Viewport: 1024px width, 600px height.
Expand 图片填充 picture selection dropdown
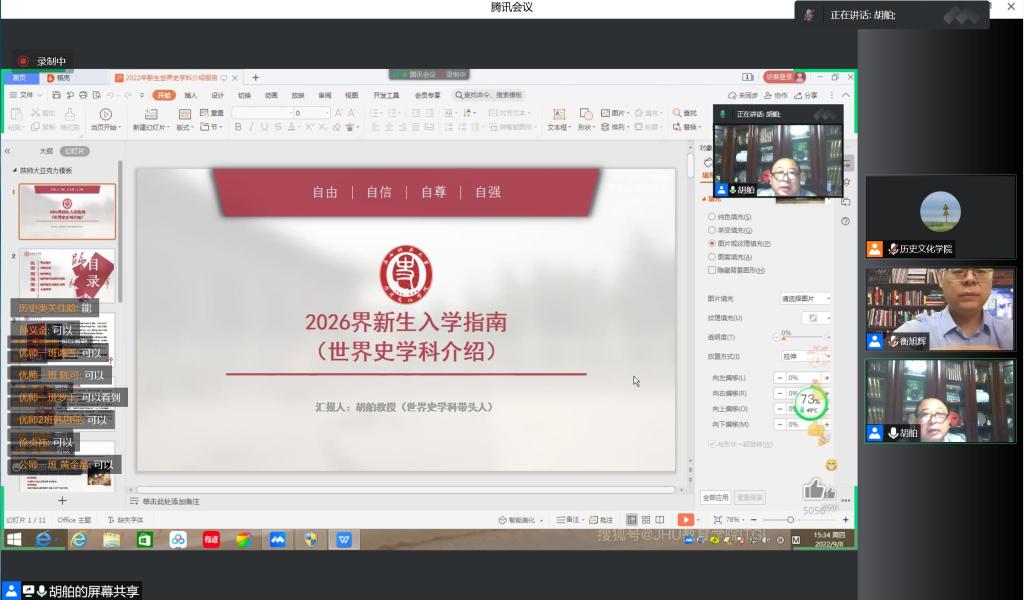click(x=805, y=298)
